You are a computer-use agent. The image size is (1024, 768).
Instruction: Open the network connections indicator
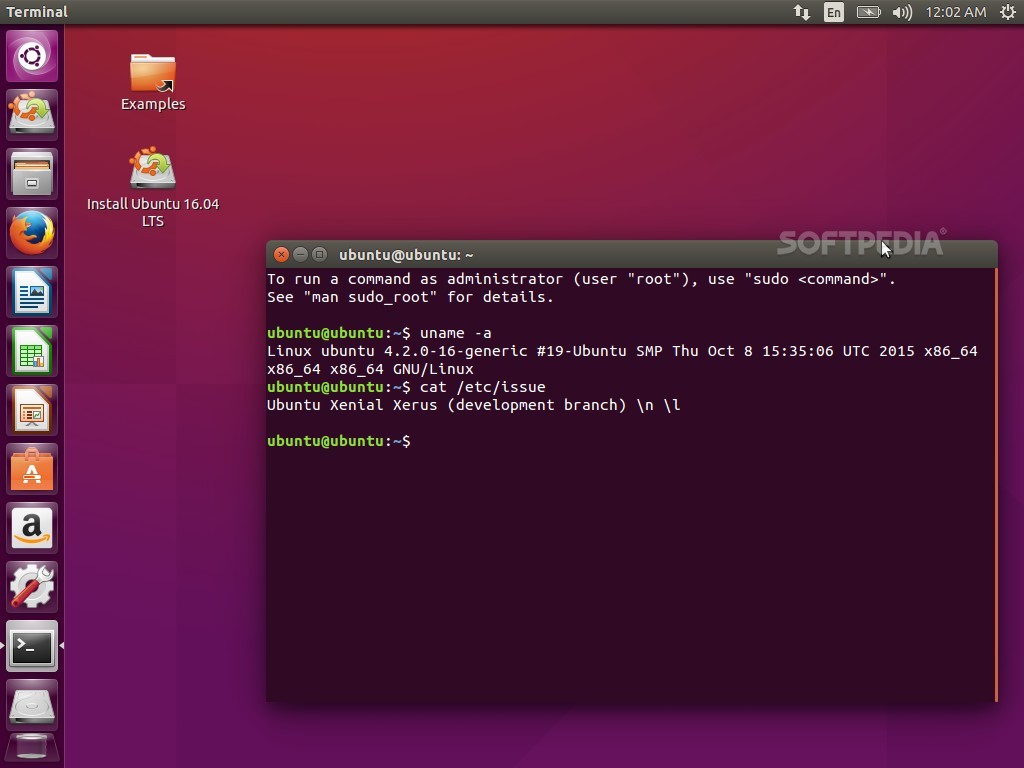point(801,12)
